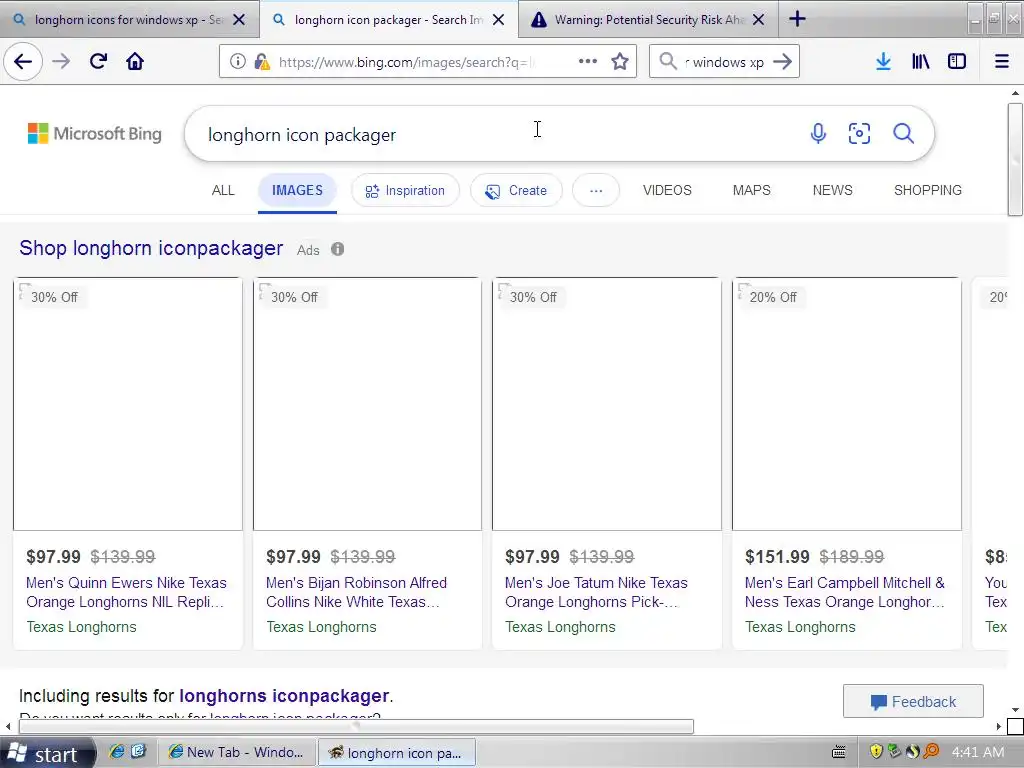
Task: Click Internet Explorer quick launch icon
Action: coord(117,752)
